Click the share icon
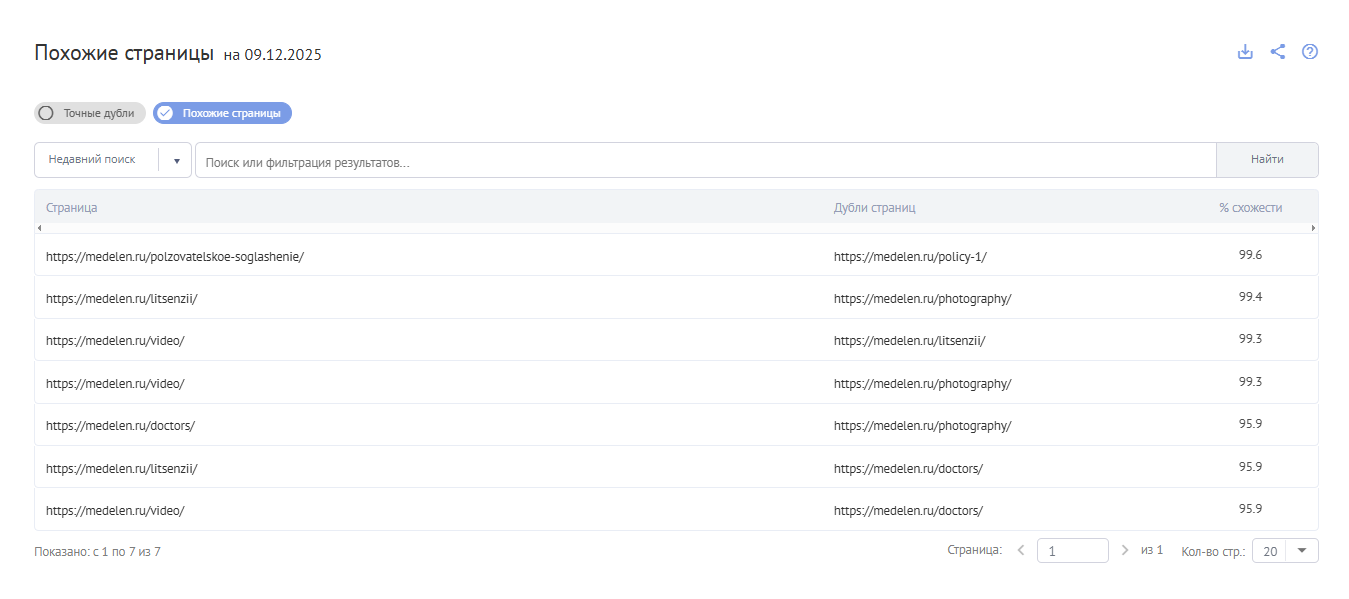 pos(1278,52)
